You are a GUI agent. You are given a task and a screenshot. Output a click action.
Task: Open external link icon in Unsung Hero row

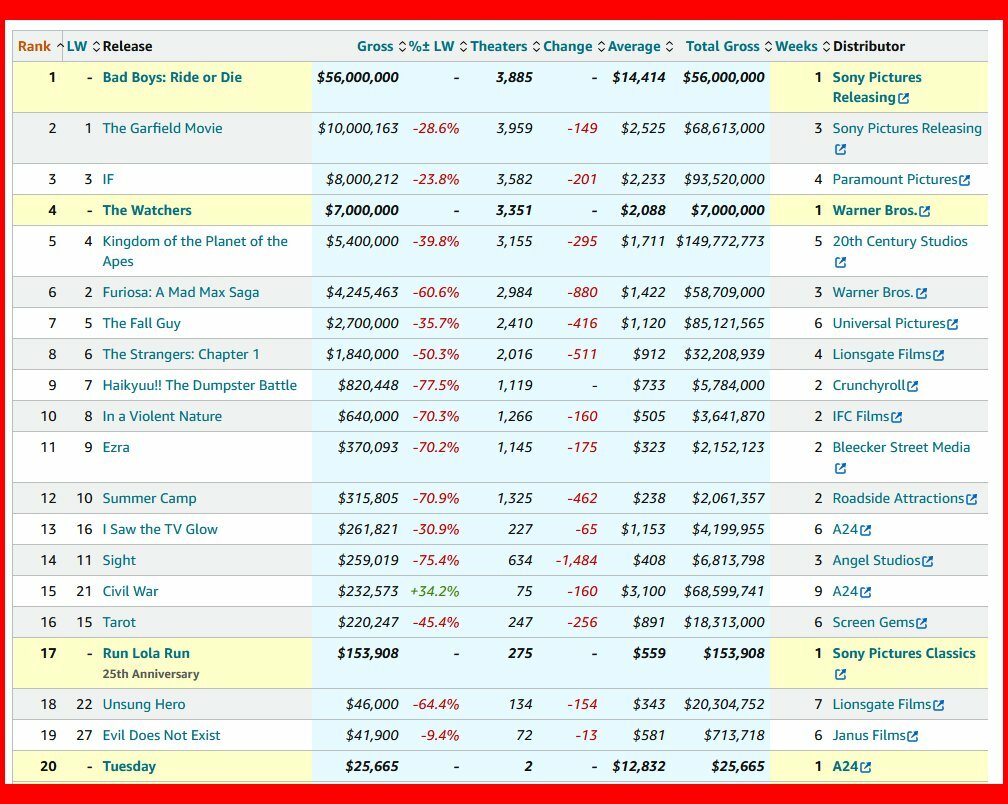[x=939, y=705]
